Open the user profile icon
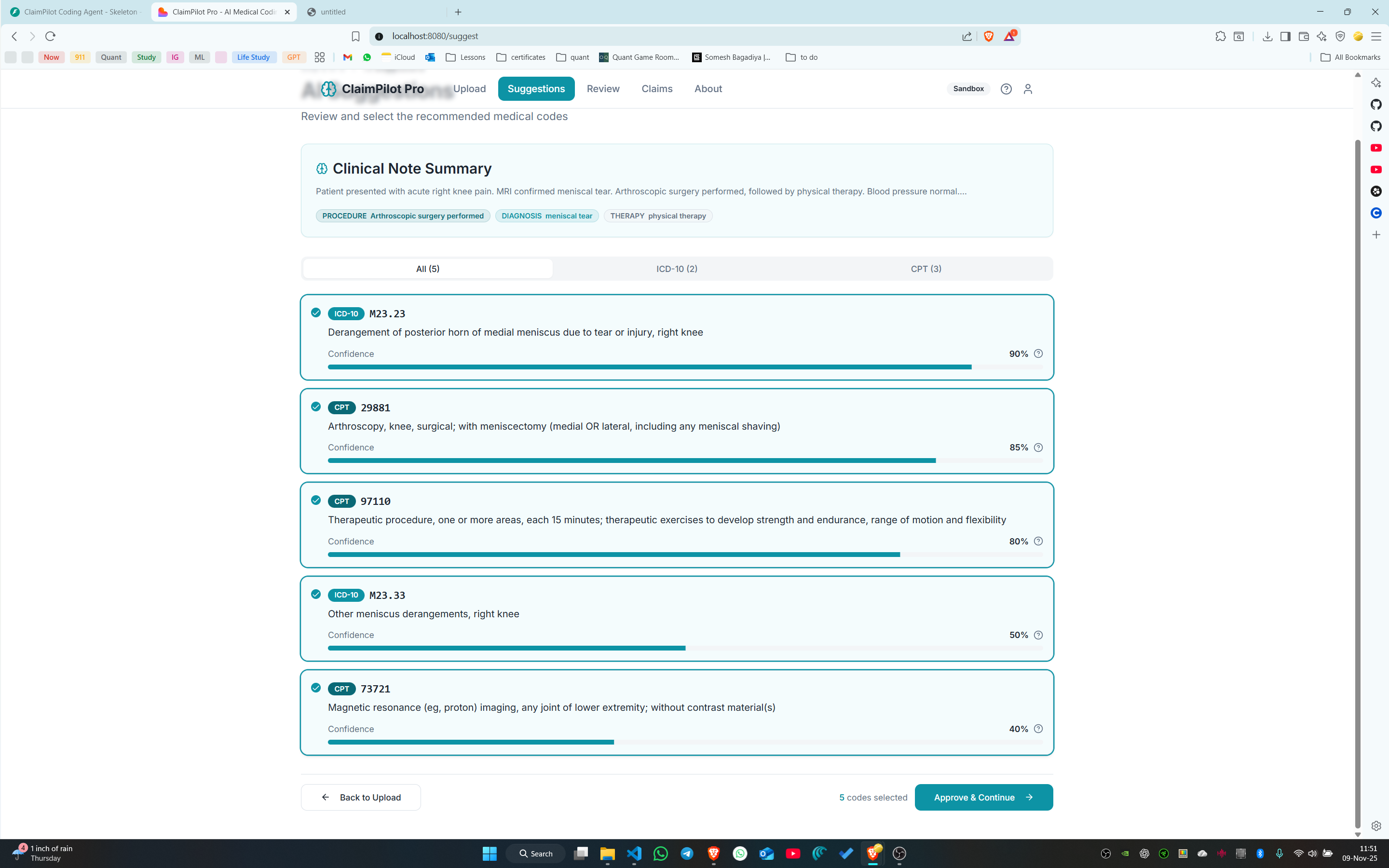The image size is (1389, 868). point(1027,89)
